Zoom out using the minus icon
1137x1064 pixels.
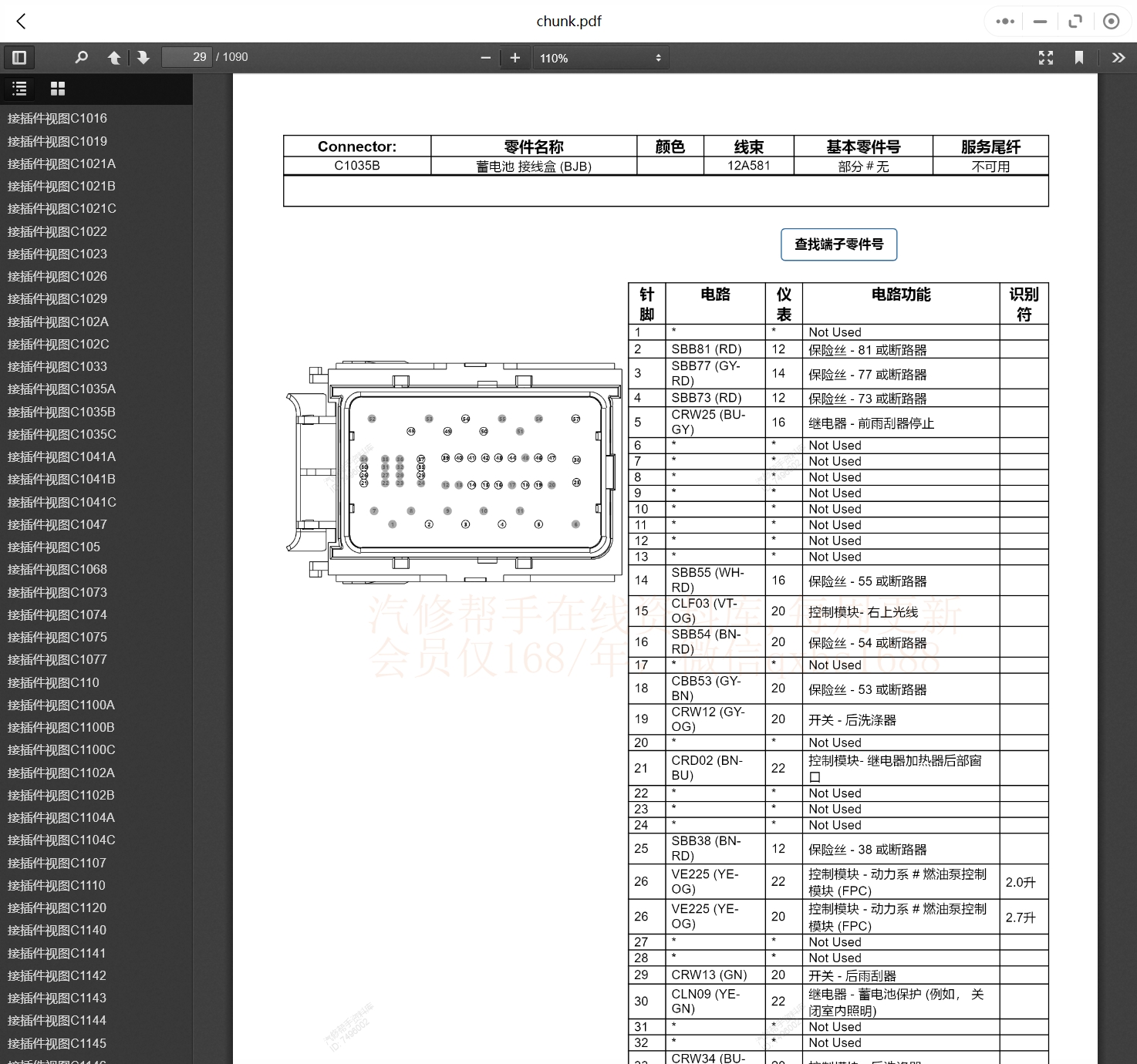485,57
